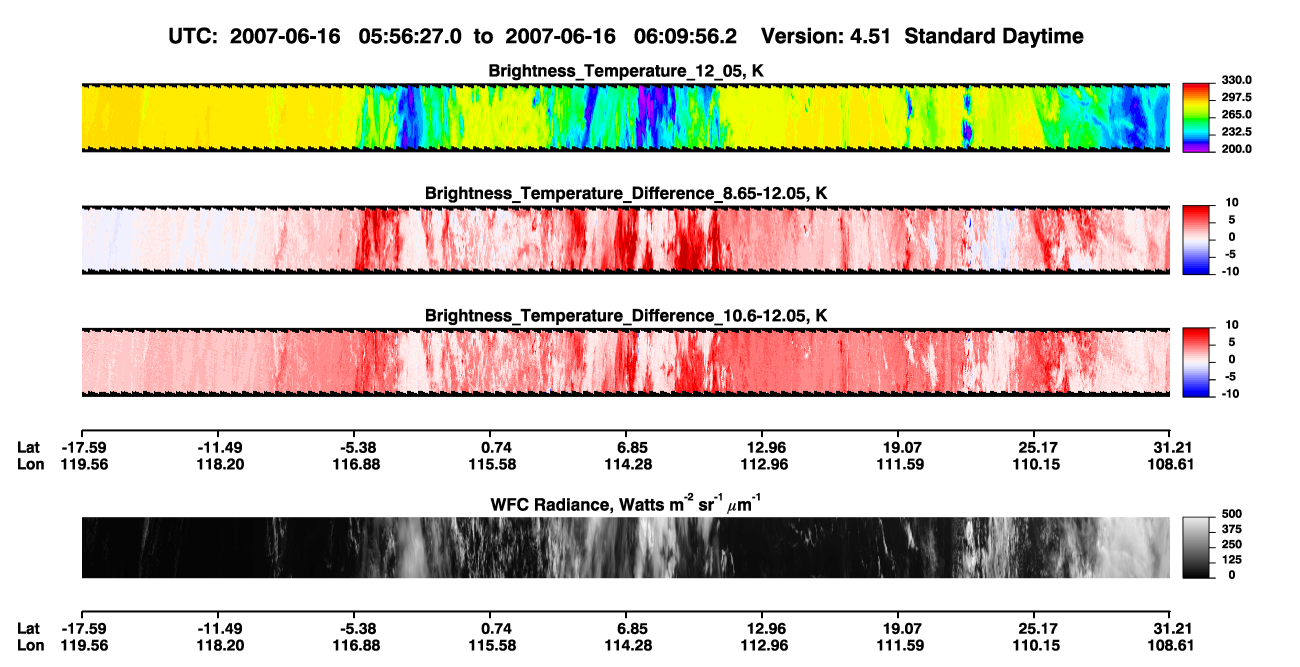Click the 10.6-12.05 difference image strip
The image size is (1300, 667).
click(625, 363)
